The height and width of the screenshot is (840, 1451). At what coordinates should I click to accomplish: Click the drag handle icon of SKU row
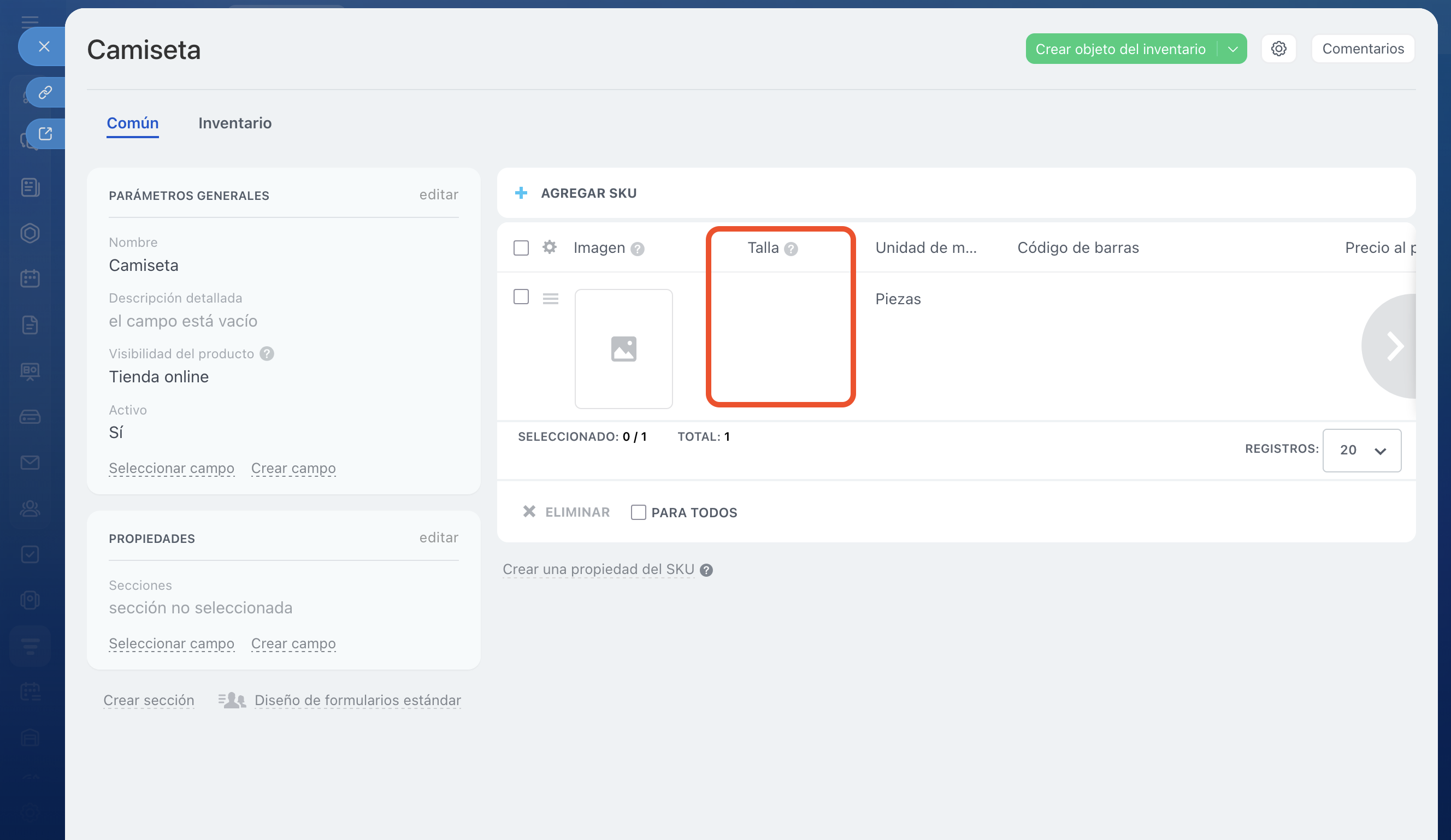[551, 298]
